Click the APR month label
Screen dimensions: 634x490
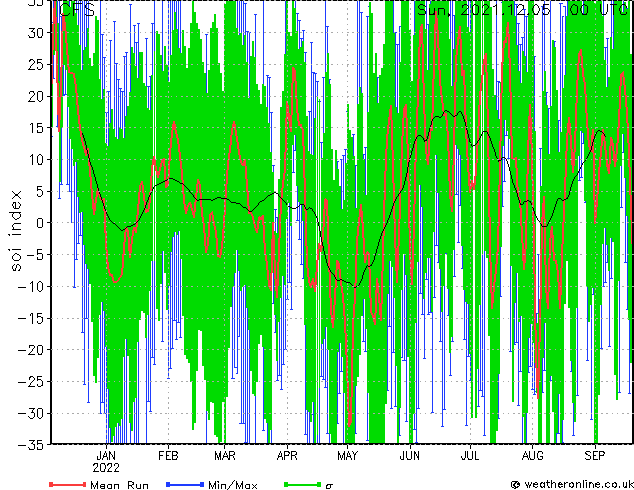pos(287,456)
